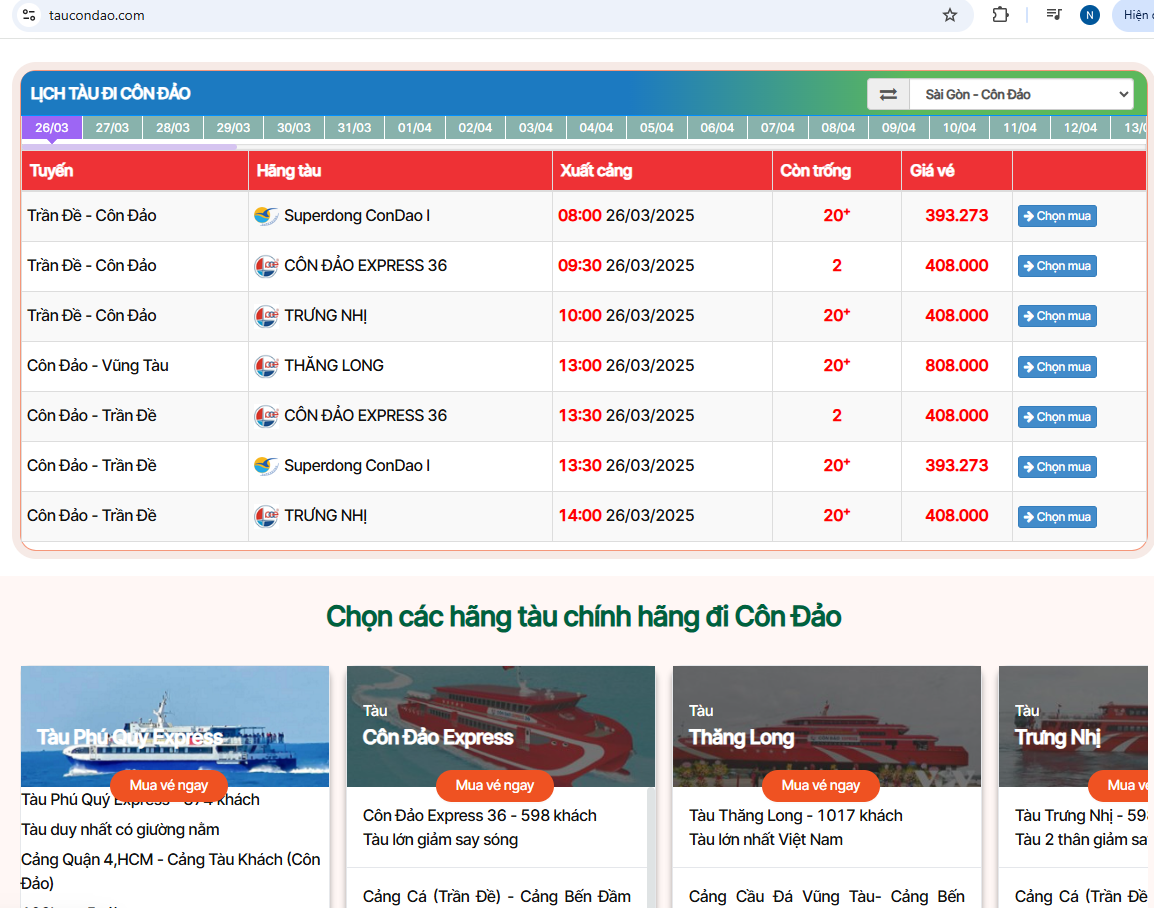Click the bookmark star icon in address bar
The height and width of the screenshot is (908, 1154).
point(950,15)
